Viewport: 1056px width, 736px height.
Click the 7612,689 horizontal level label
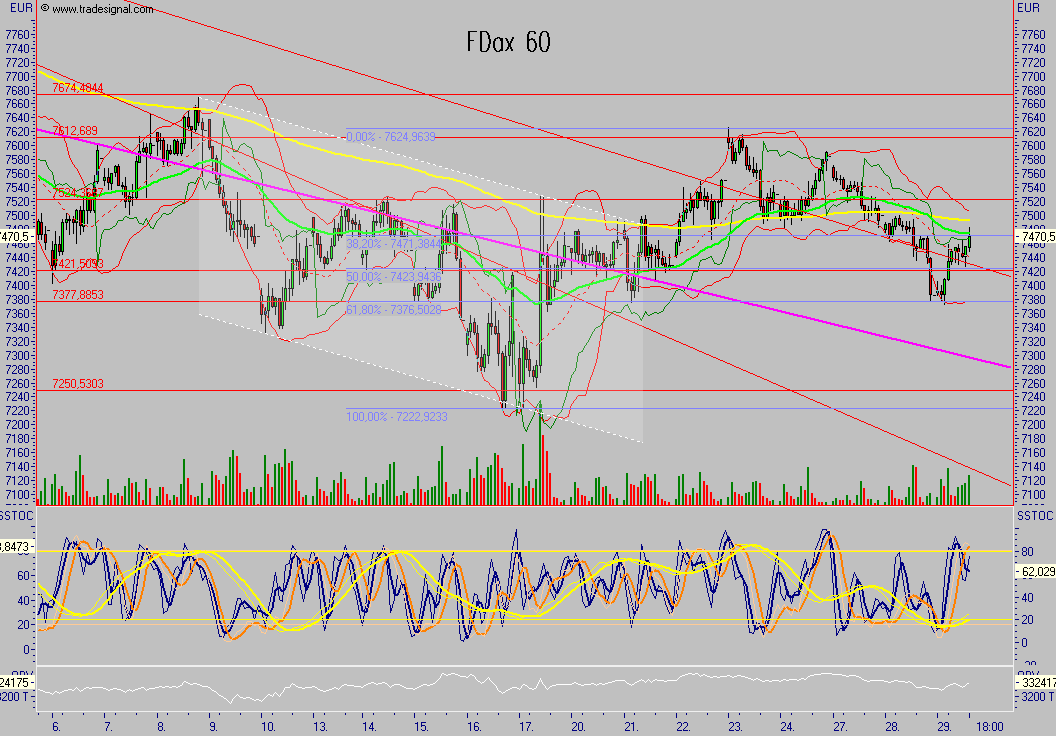[x=75, y=131]
